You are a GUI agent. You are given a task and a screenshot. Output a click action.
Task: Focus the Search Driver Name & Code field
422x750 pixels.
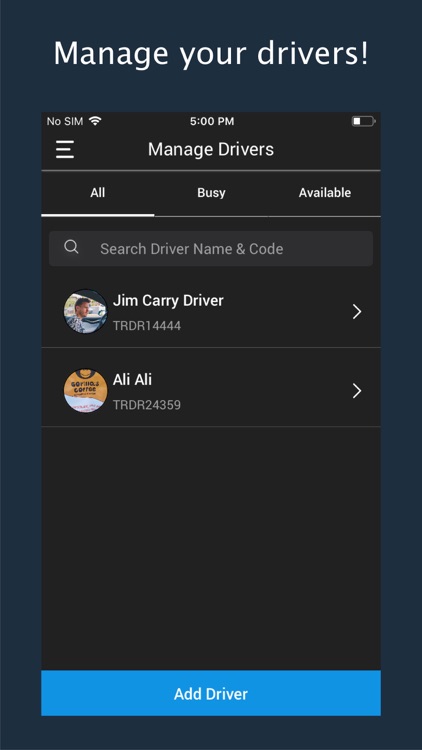(211, 249)
